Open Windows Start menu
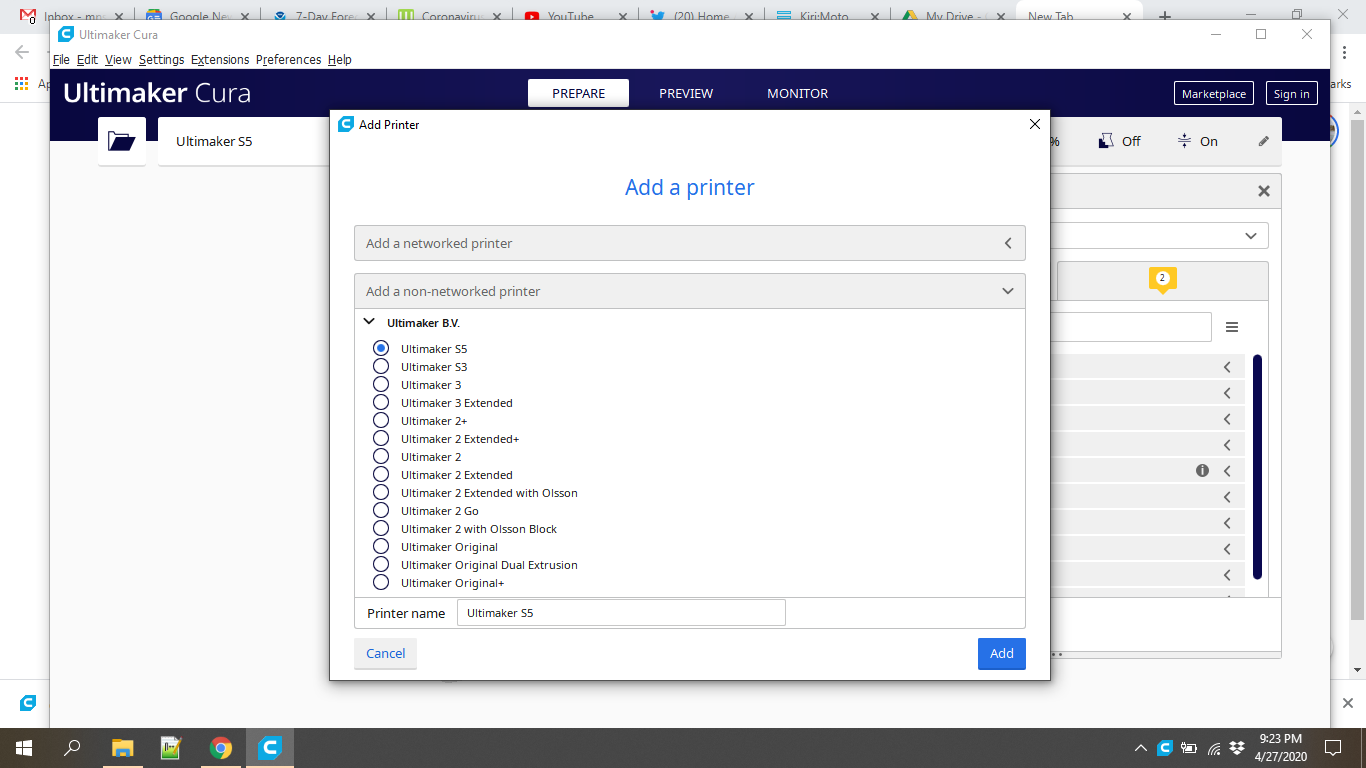Screen dimensions: 1366x768 24,748
